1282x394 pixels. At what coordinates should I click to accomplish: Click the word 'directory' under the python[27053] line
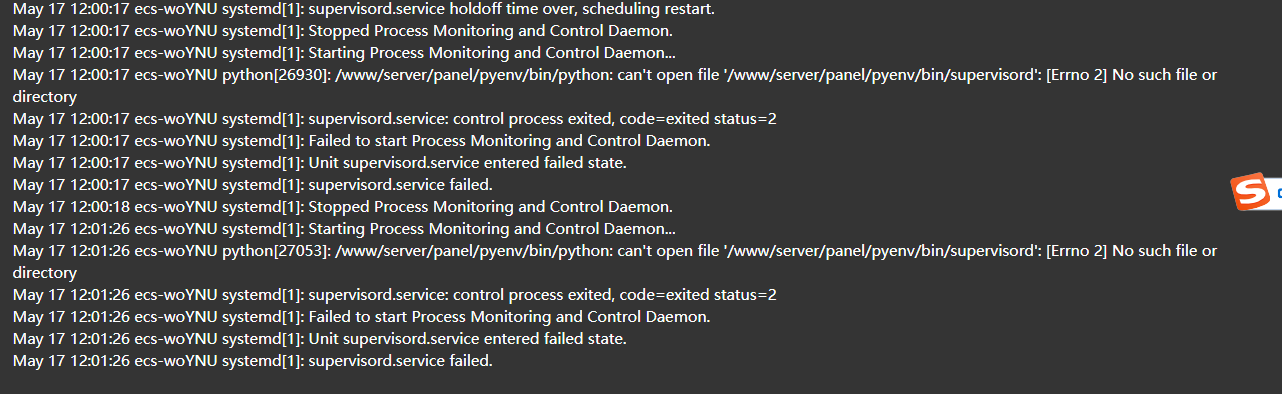(45, 273)
